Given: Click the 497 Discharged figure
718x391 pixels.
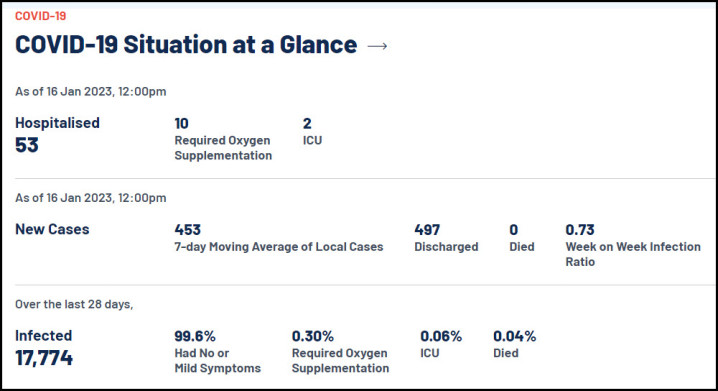Looking at the screenshot, I should pos(427,230).
